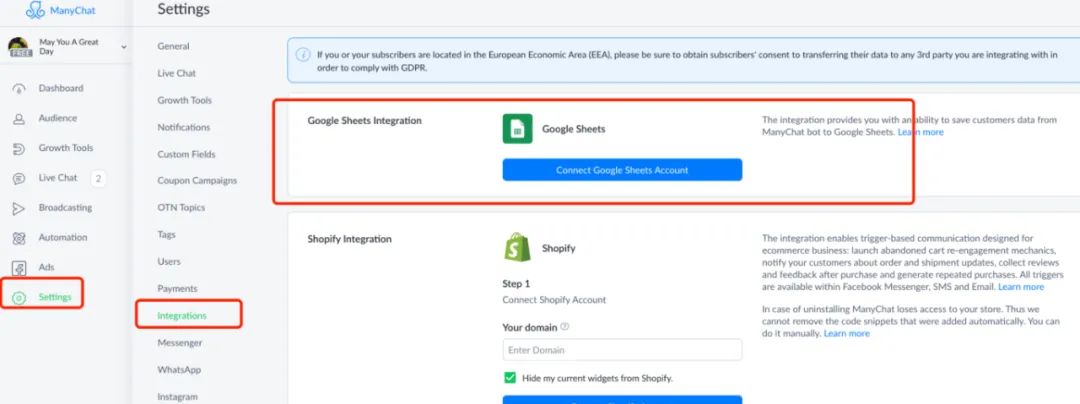Click Learn more after Email triggers text
Viewport: 1080px width, 404px height.
click(1021, 287)
